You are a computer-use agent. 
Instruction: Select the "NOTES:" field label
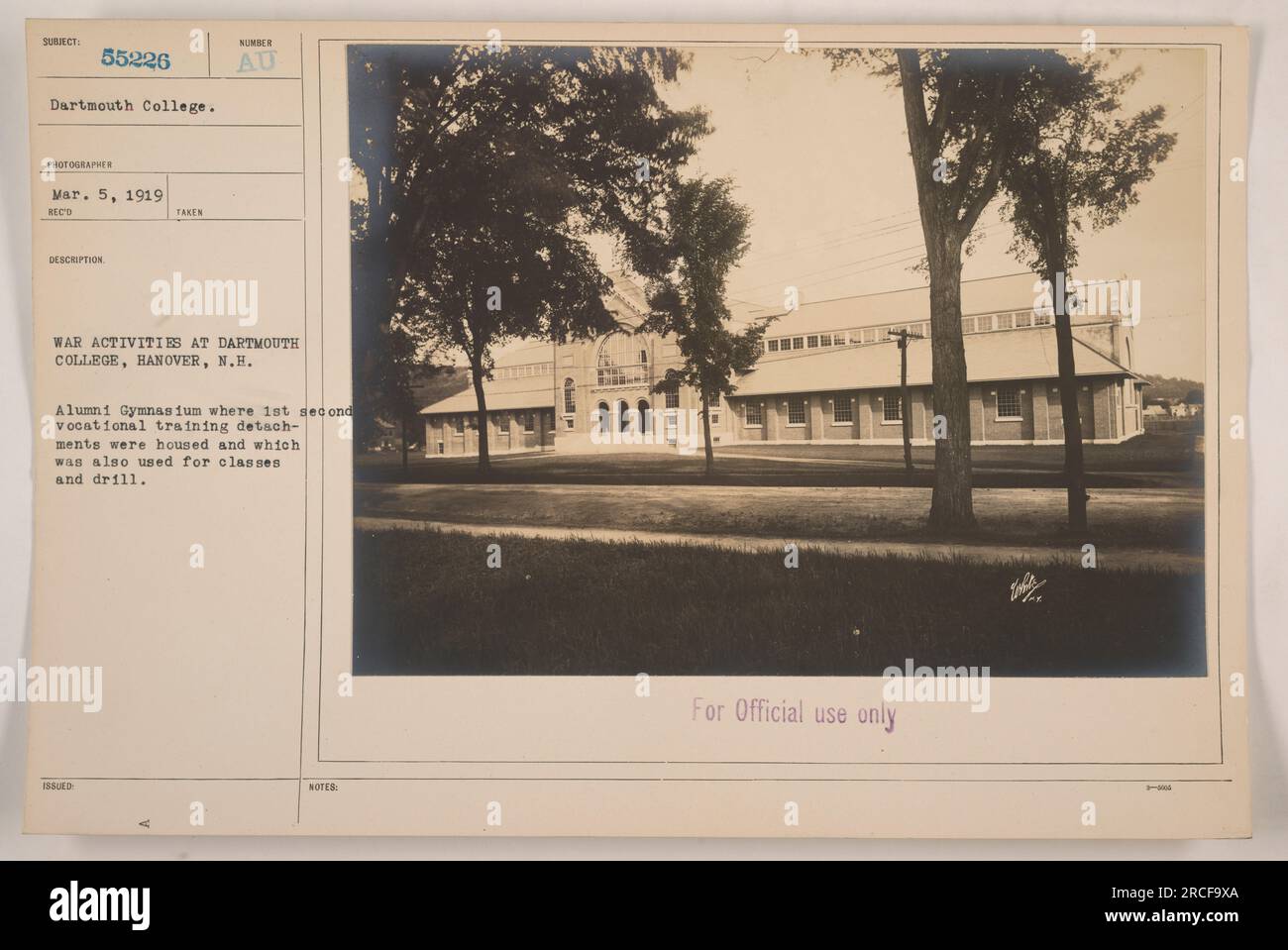click(324, 788)
